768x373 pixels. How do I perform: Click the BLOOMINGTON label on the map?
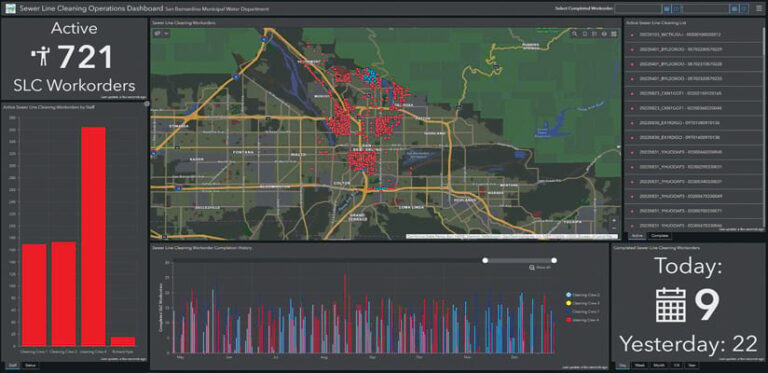coord(274,186)
